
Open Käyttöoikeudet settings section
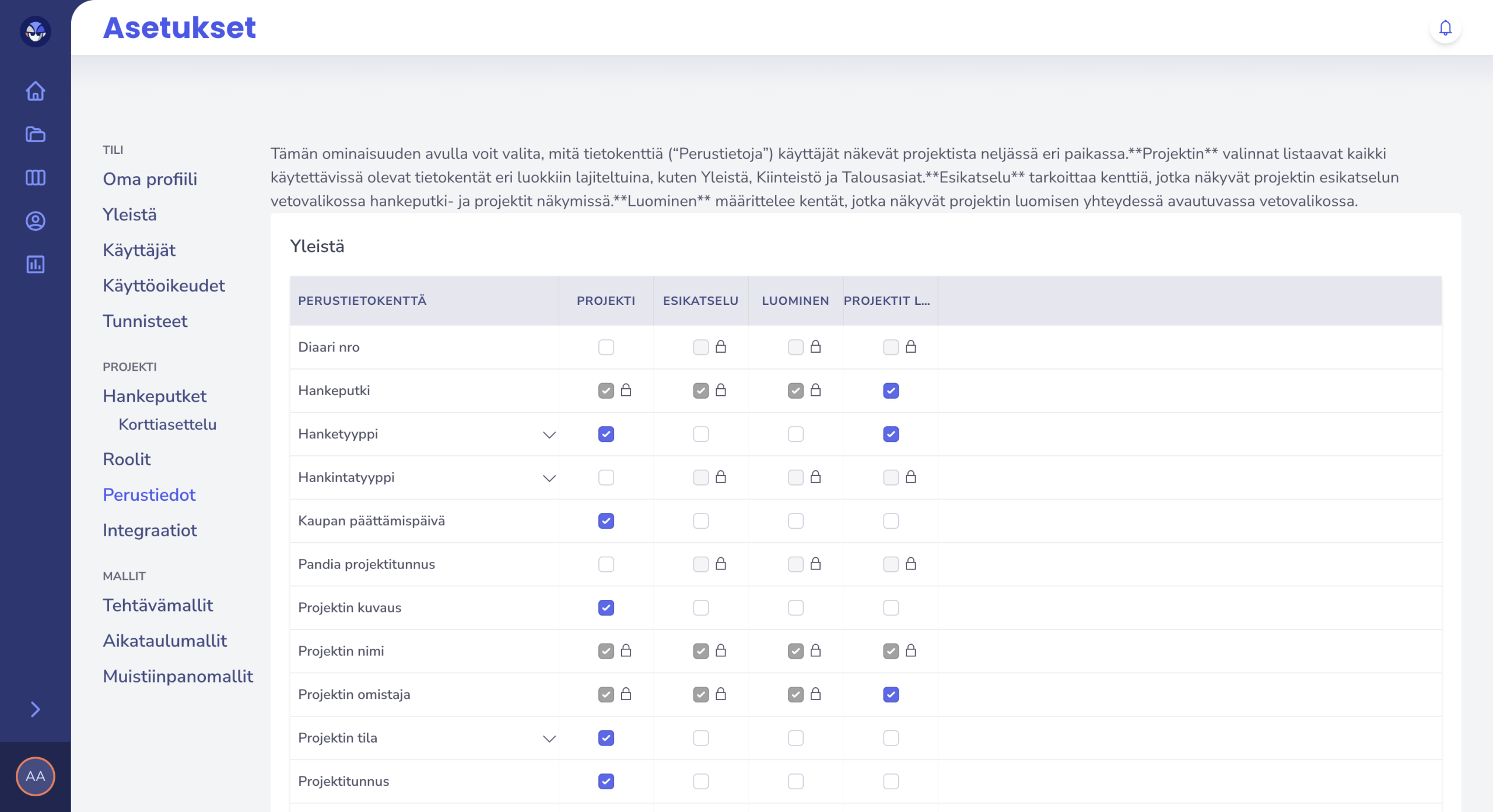click(163, 286)
